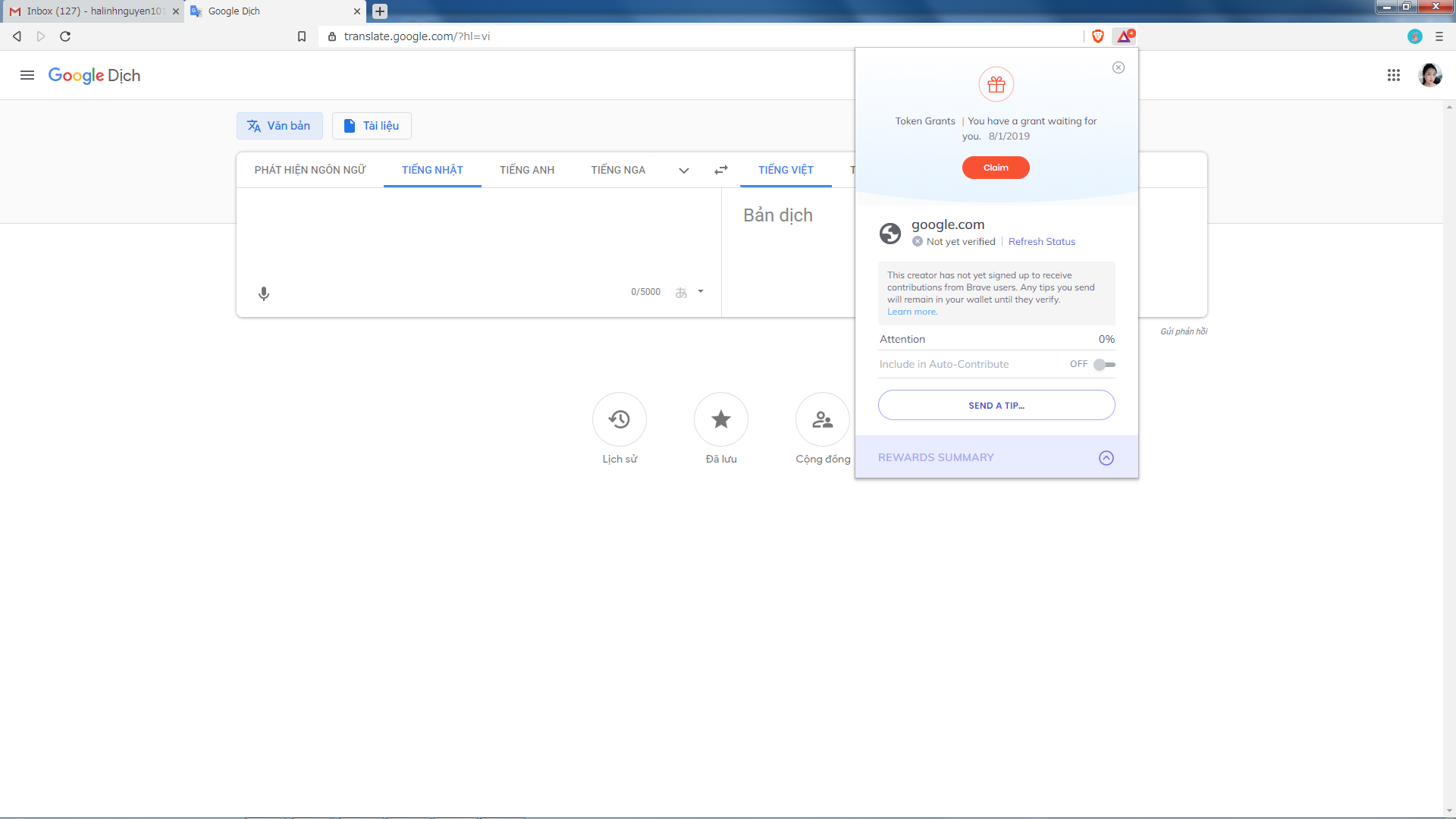Click the source text input area
Screen dimensions: 1456x819
tap(478, 235)
